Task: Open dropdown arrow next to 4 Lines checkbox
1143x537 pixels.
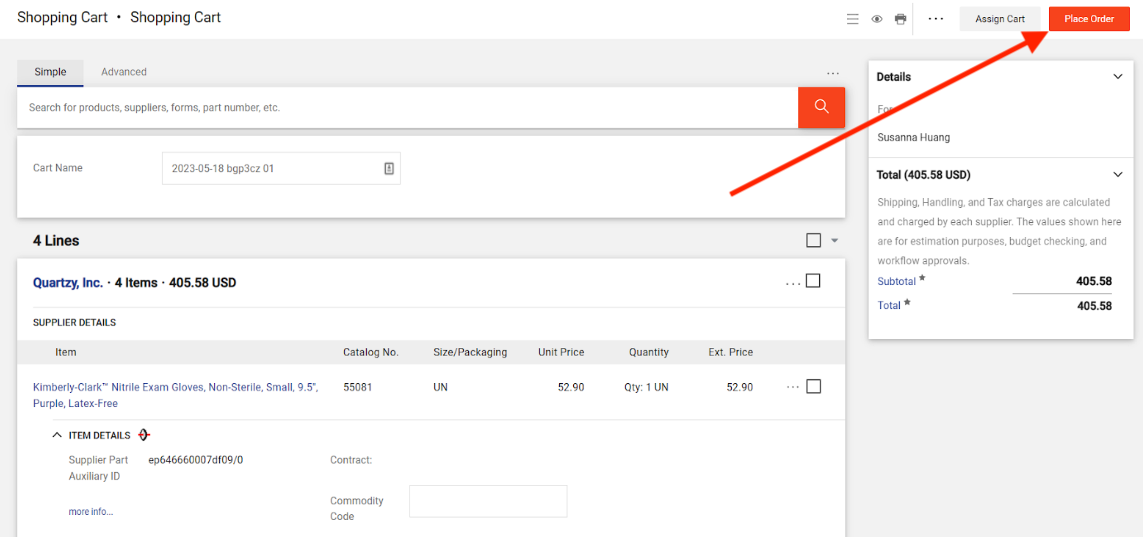Action: [x=834, y=241]
